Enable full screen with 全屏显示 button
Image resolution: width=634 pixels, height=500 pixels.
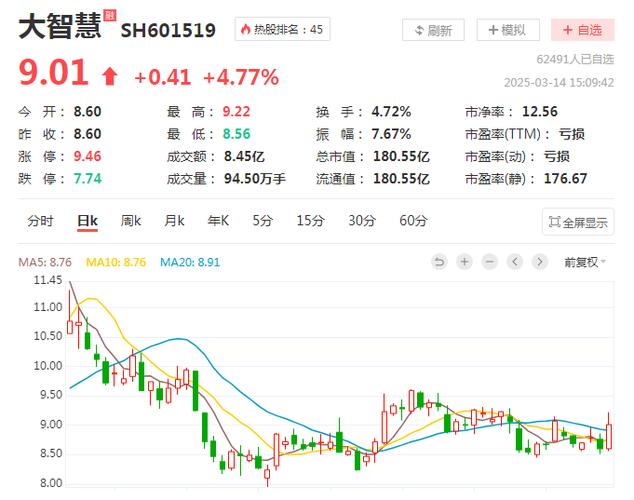(x=578, y=222)
